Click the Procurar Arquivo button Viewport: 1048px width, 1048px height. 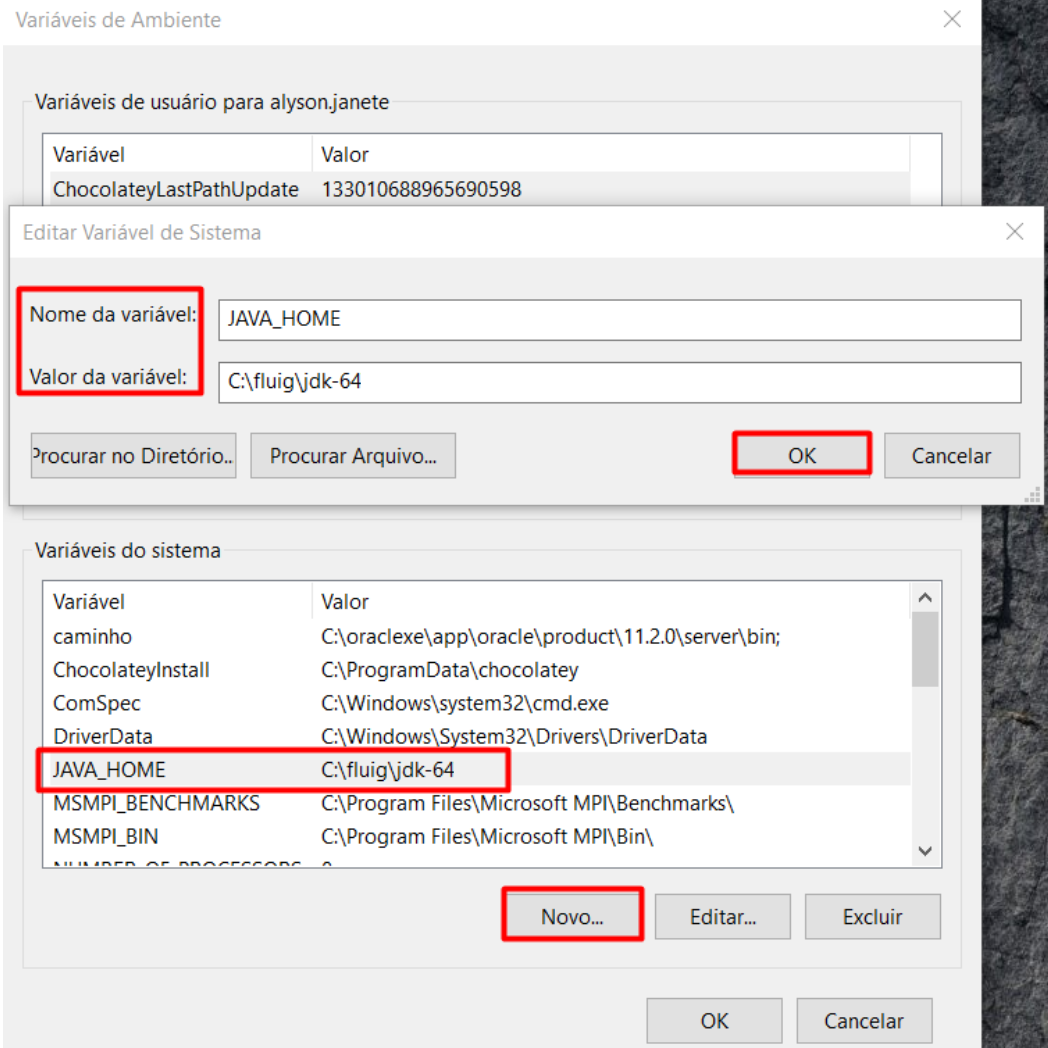[354, 455]
